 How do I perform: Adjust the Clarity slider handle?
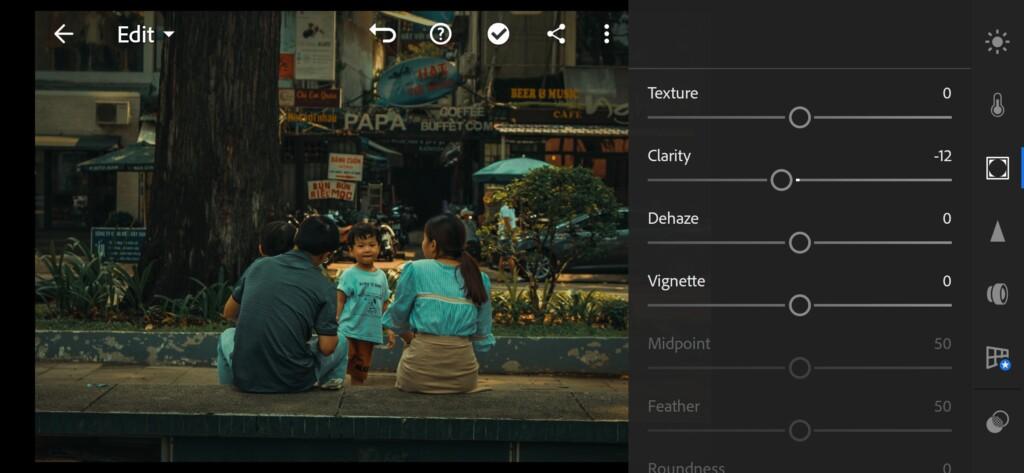point(781,180)
